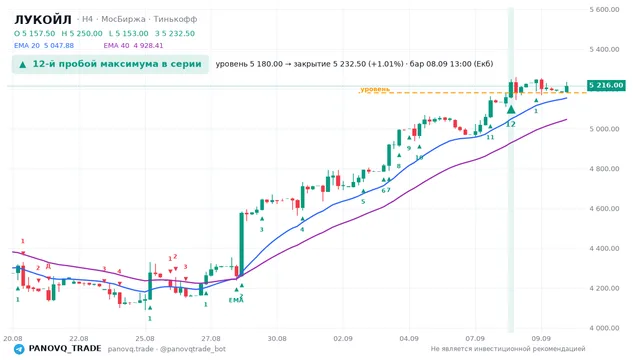
Task: Click the Тинькофф source label
Action: (176, 19)
